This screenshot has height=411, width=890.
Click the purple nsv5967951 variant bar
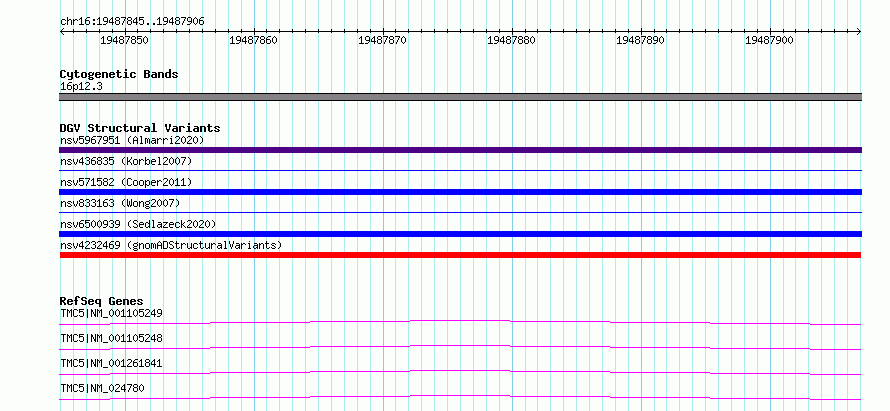click(460, 150)
